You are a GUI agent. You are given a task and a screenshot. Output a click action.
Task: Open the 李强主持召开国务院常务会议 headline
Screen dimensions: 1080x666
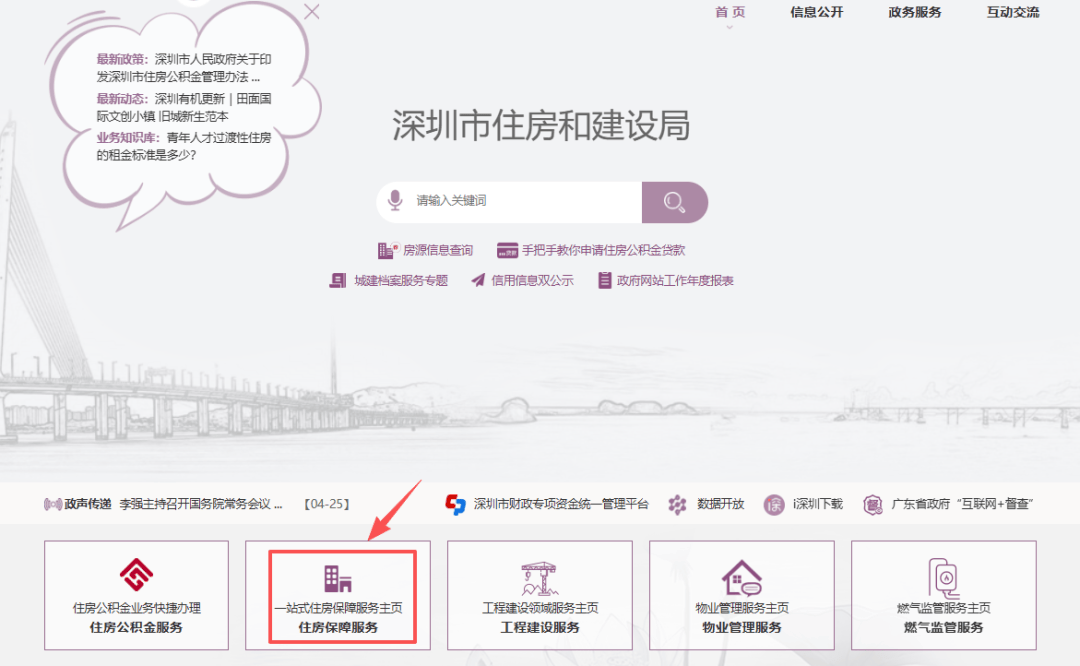(x=201, y=504)
